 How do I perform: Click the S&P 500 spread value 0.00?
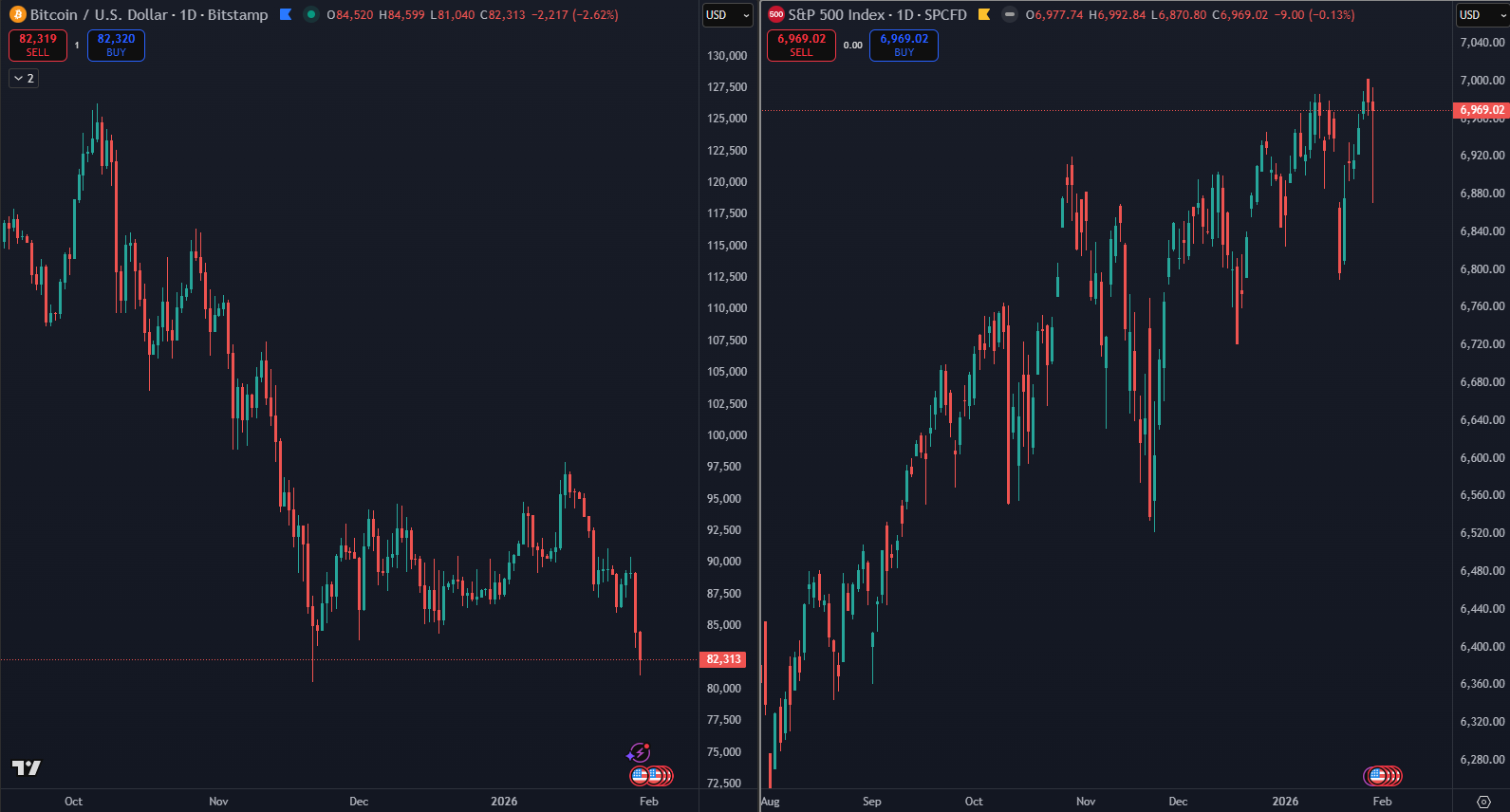coord(853,46)
